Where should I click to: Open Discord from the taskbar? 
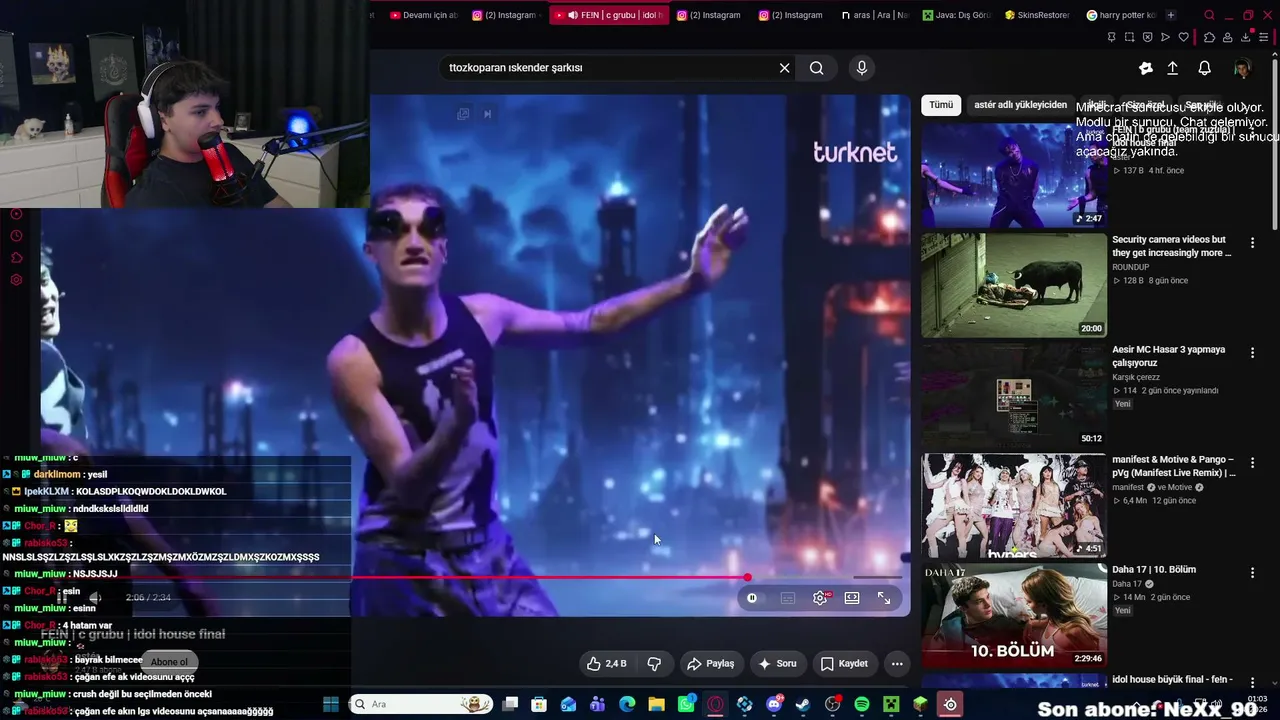(774, 705)
